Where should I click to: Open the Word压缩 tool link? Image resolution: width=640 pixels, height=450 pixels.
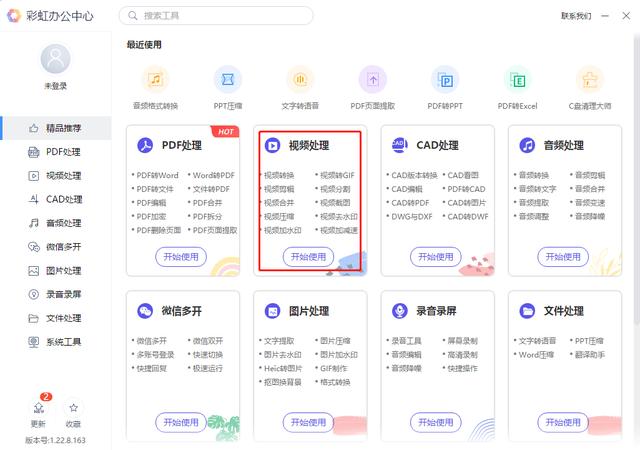pos(536,354)
